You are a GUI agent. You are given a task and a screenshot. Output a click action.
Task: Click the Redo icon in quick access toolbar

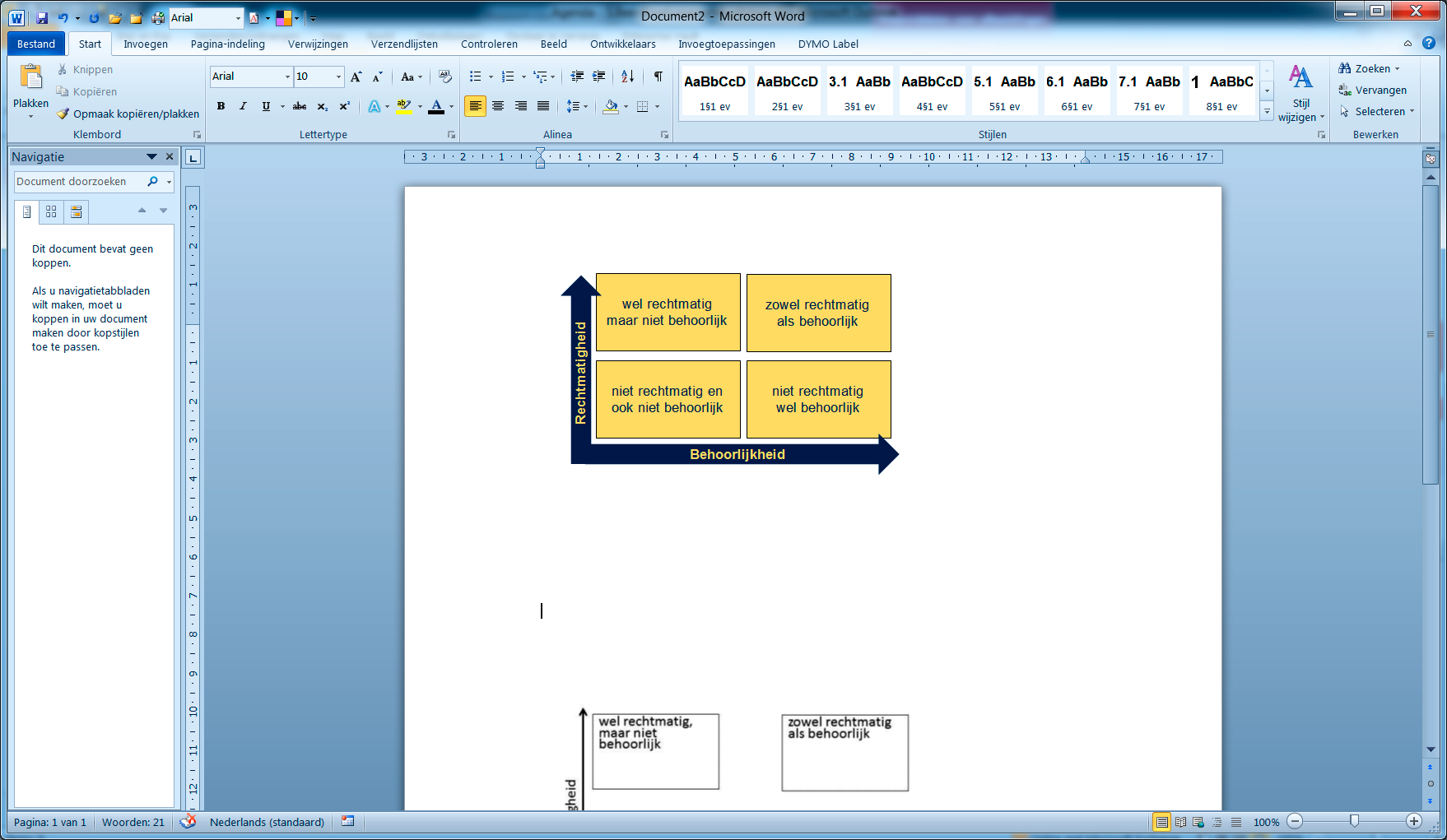[94, 17]
